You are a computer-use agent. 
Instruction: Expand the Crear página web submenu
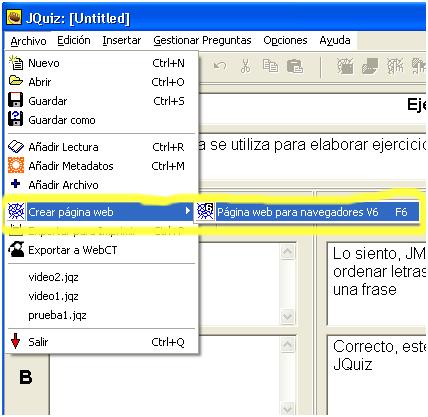[x=100, y=212]
